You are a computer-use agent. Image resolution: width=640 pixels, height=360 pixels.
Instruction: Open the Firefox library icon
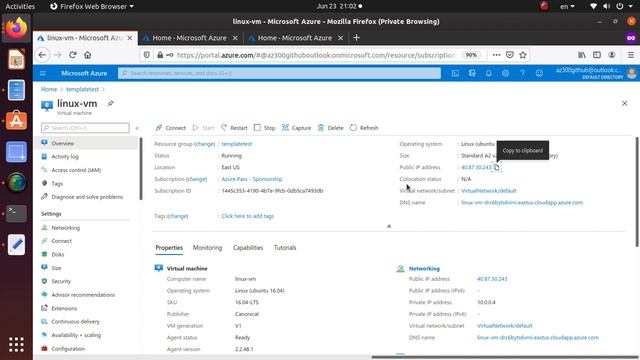(x=582, y=55)
